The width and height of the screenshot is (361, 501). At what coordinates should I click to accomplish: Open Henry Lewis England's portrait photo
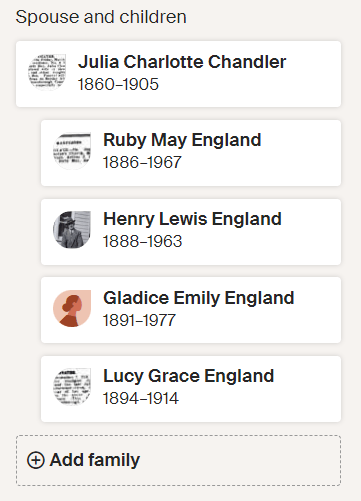click(72, 230)
